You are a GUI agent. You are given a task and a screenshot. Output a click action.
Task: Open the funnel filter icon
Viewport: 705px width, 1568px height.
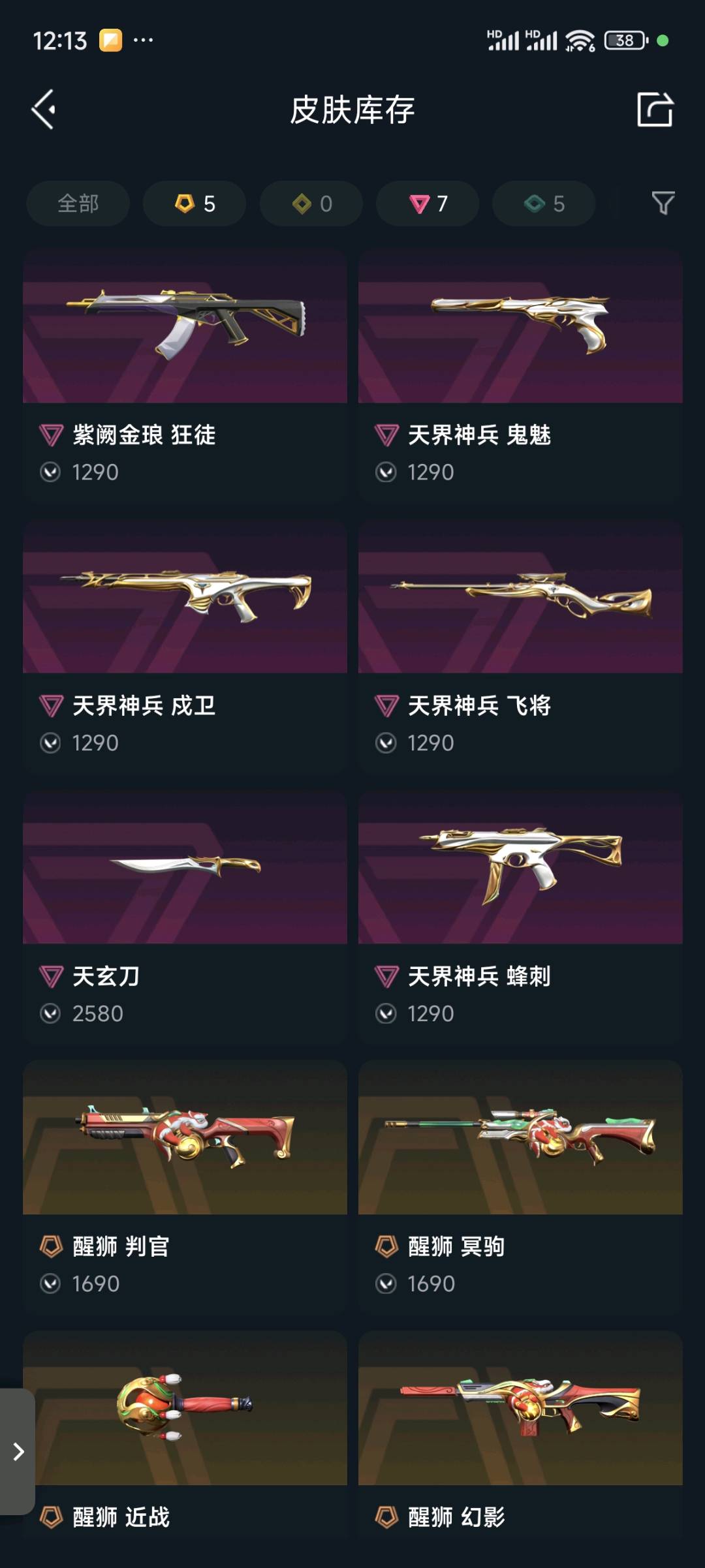tap(663, 203)
